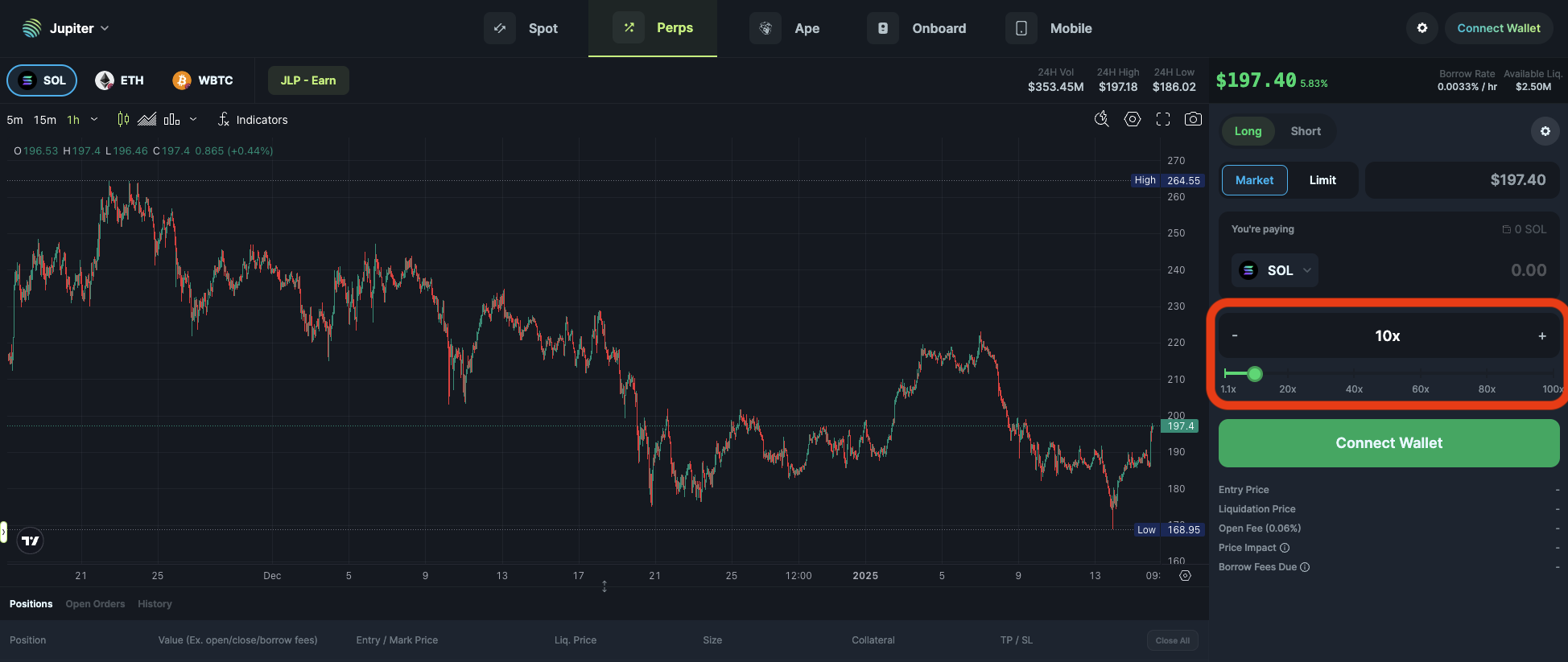Open the Jupiter logo menu
This screenshot has height=662, width=1568.
[65, 28]
